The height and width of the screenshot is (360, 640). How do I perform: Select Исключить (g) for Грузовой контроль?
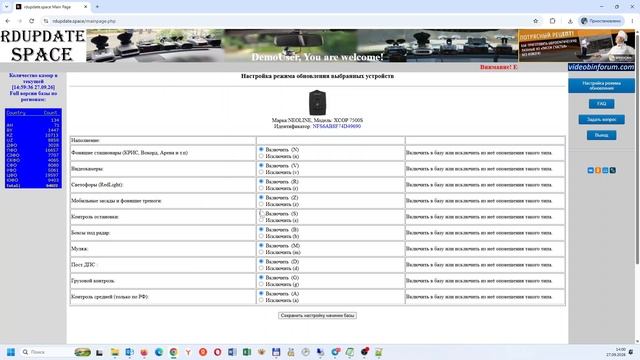point(261,284)
